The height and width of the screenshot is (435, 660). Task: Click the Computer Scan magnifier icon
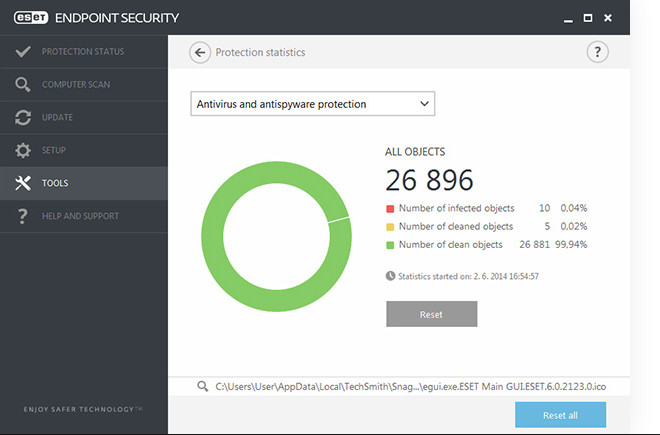23,85
